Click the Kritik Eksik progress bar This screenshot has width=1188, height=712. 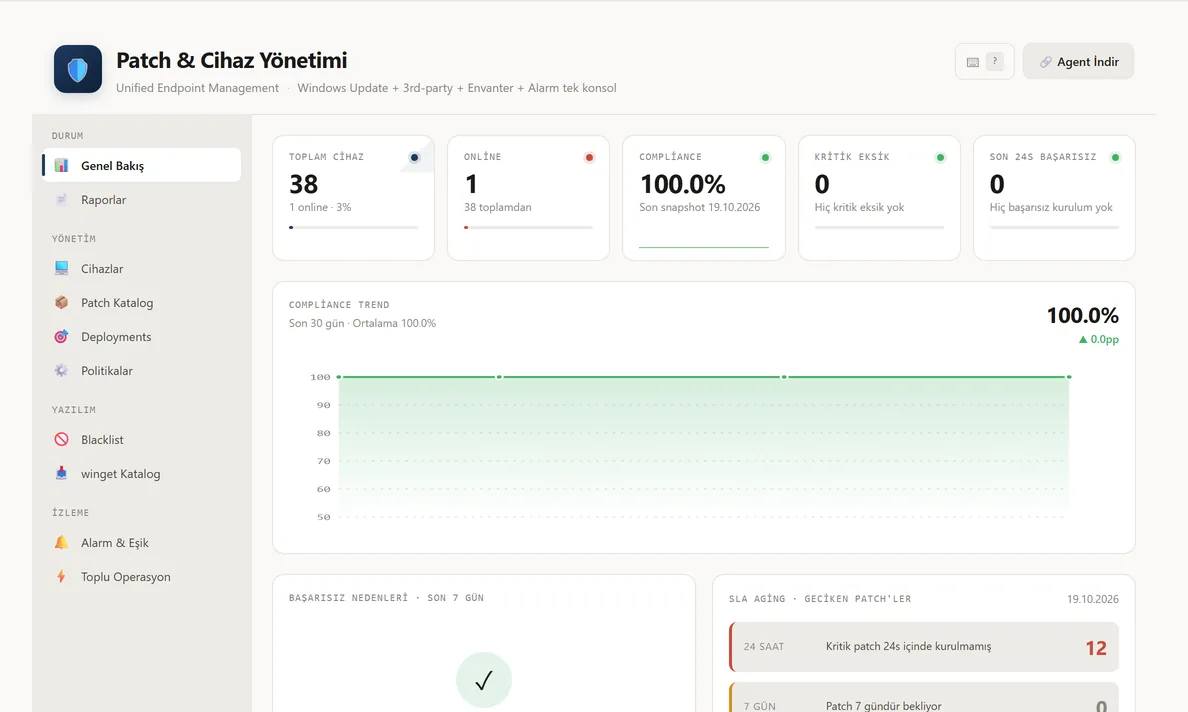[879, 227]
